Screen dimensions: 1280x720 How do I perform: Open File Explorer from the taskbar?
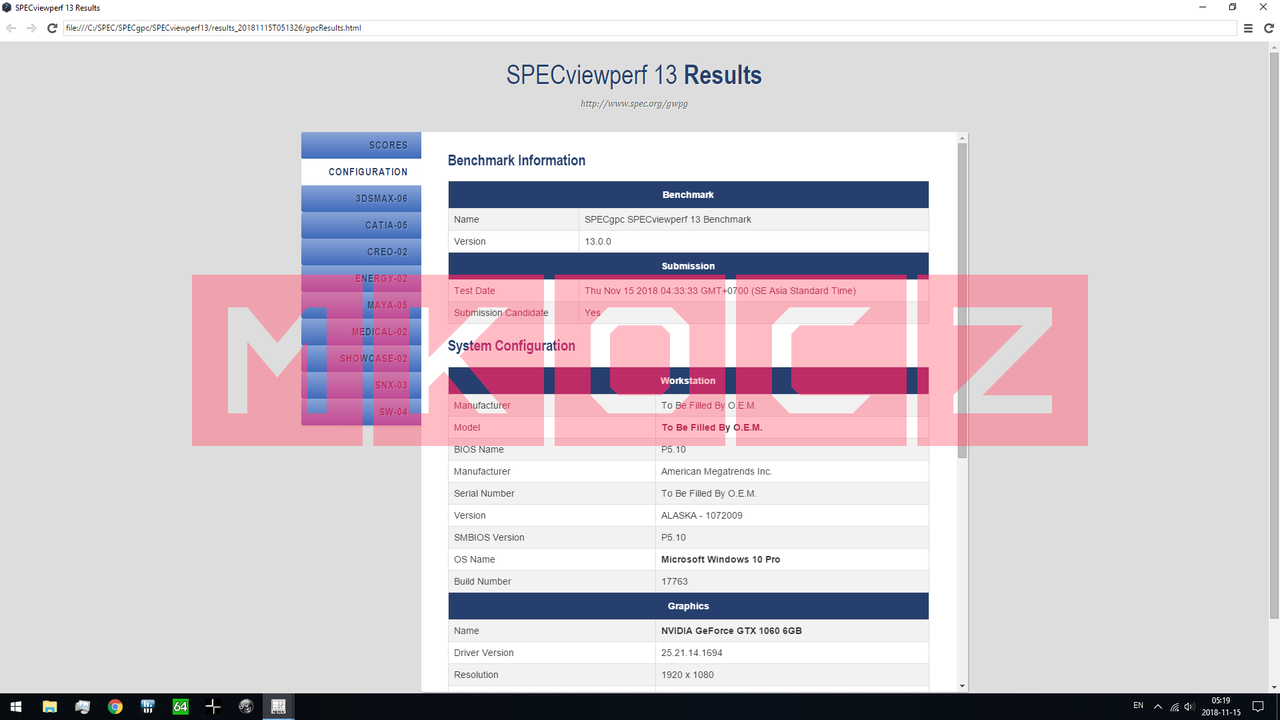tap(50, 706)
